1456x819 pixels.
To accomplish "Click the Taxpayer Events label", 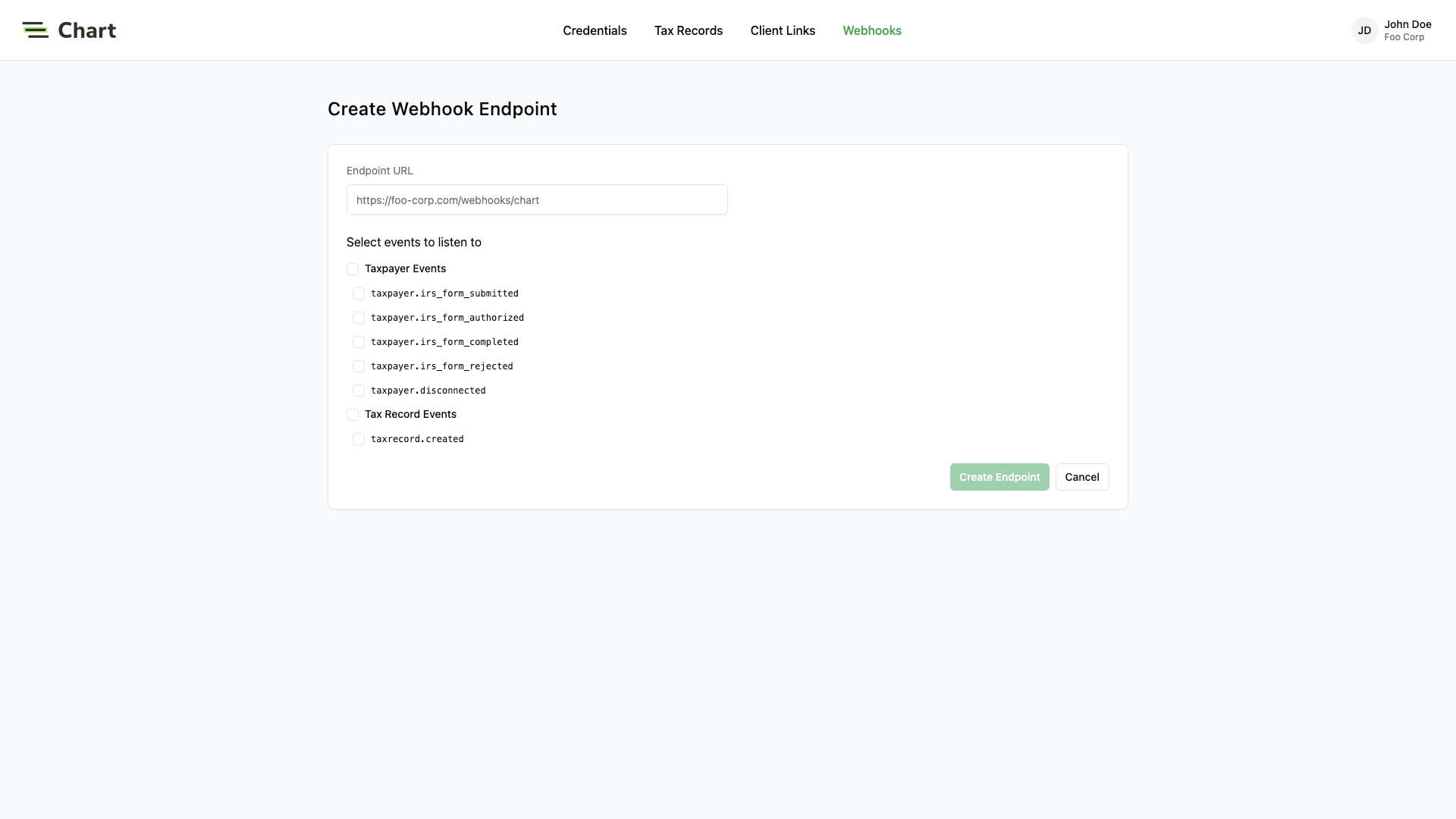I will click(x=405, y=268).
